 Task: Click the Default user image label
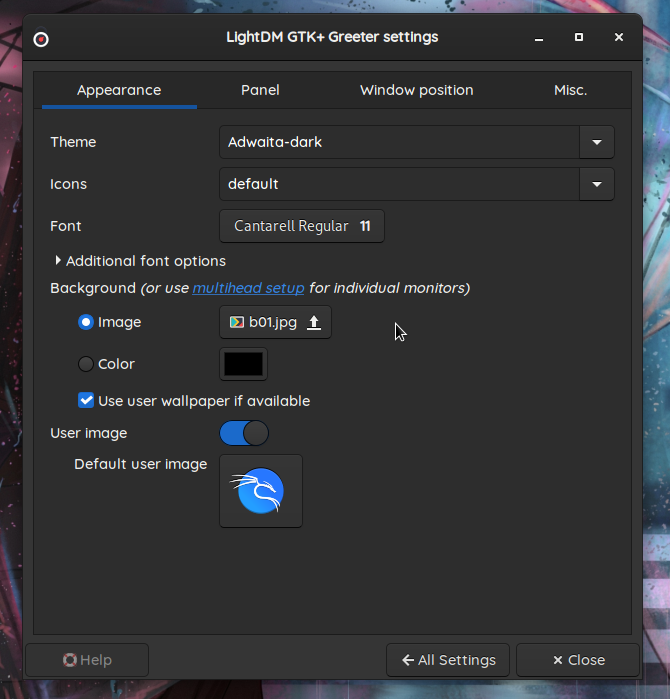pyautogui.click(x=140, y=464)
